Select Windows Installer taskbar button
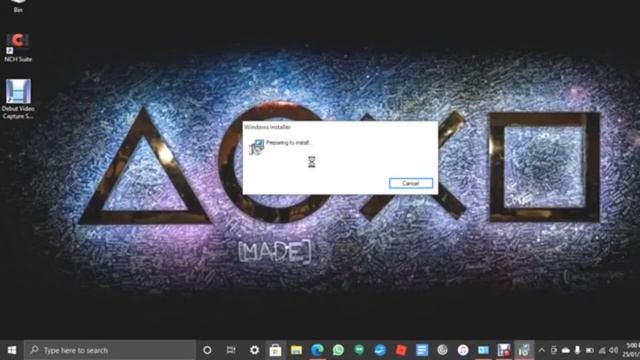The height and width of the screenshot is (360, 640). point(524,350)
